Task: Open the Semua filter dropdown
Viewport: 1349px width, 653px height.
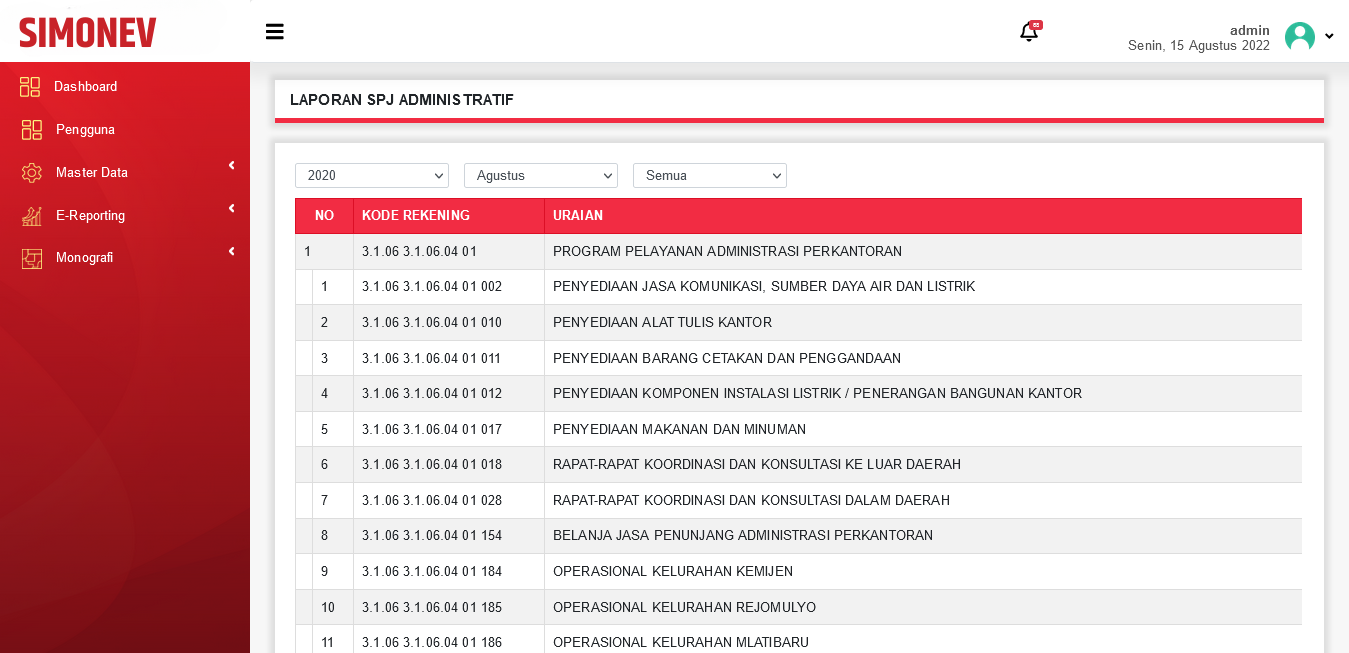Action: click(709, 176)
